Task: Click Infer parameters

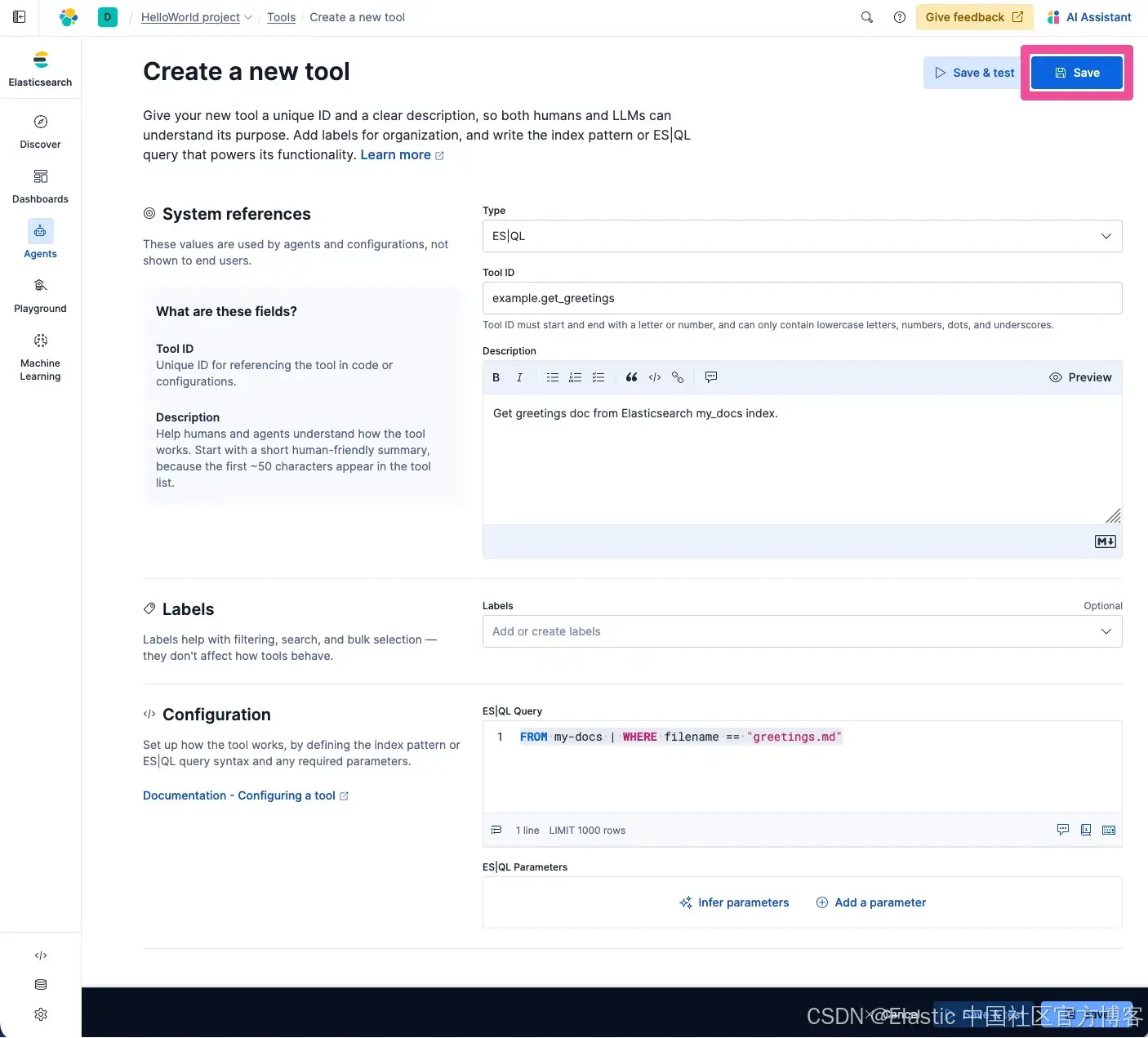Action: tap(734, 902)
